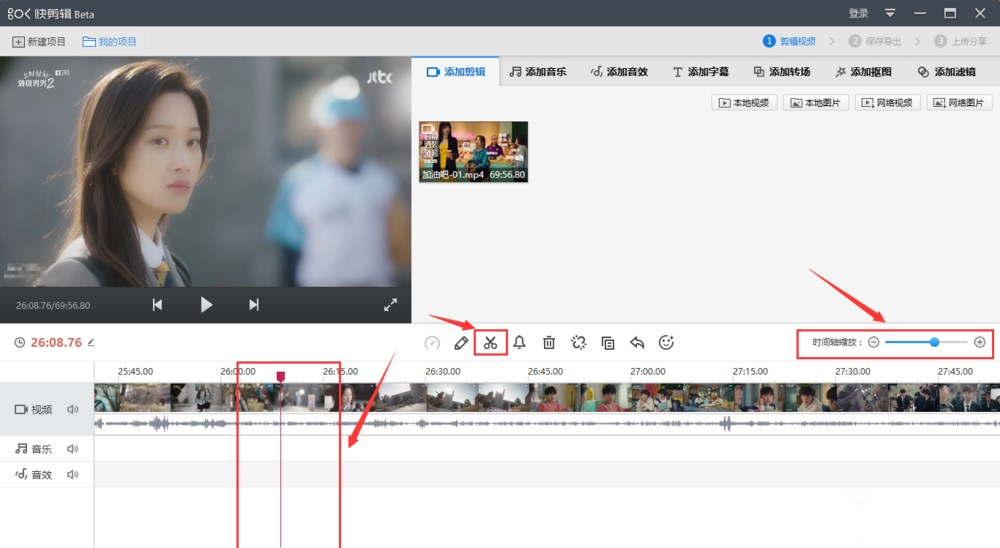The height and width of the screenshot is (548, 1000).
Task: Click the preview time 26:08.76/69:56.80
Action: coord(53,306)
